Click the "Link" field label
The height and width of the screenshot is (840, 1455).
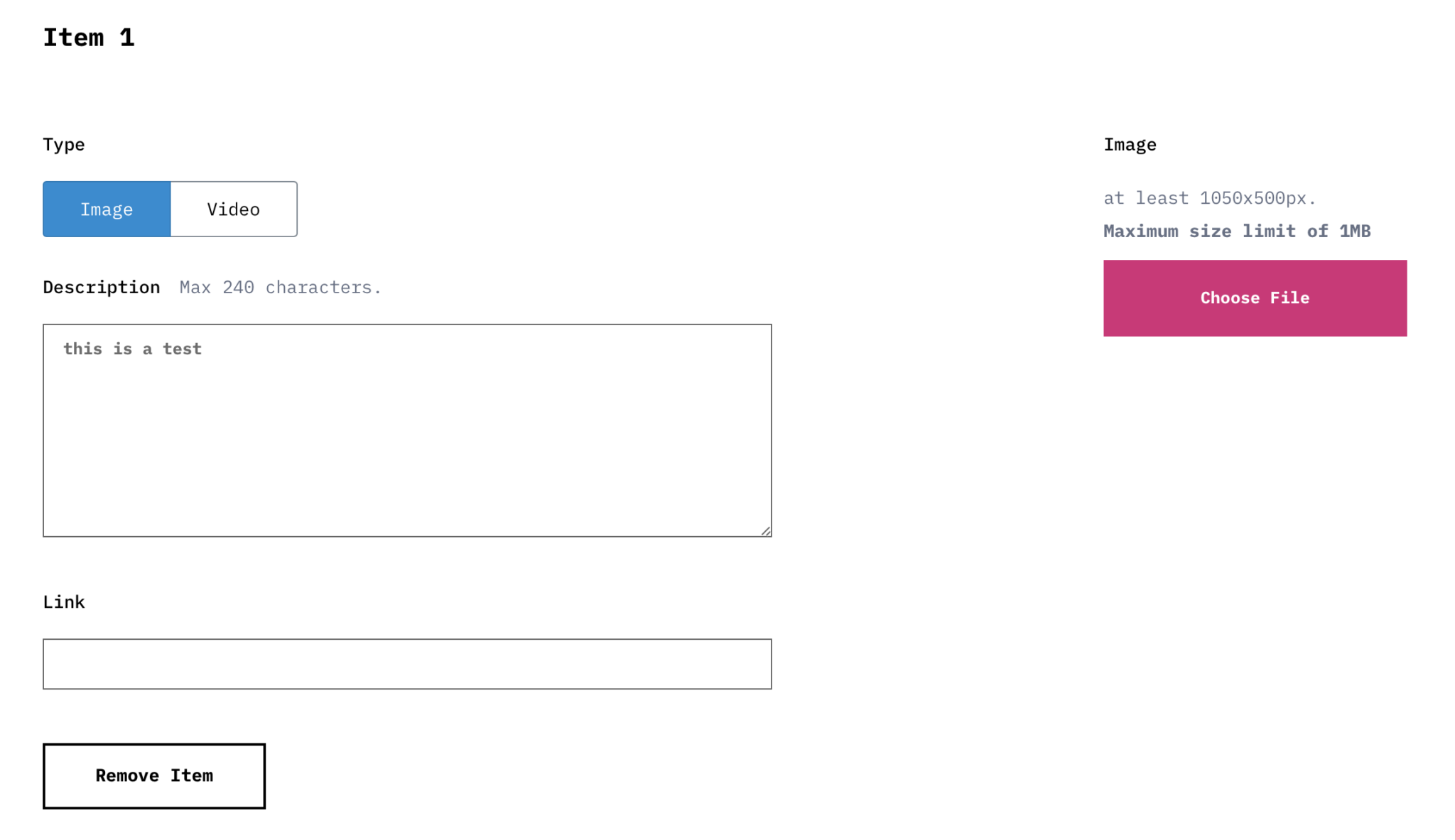64,602
